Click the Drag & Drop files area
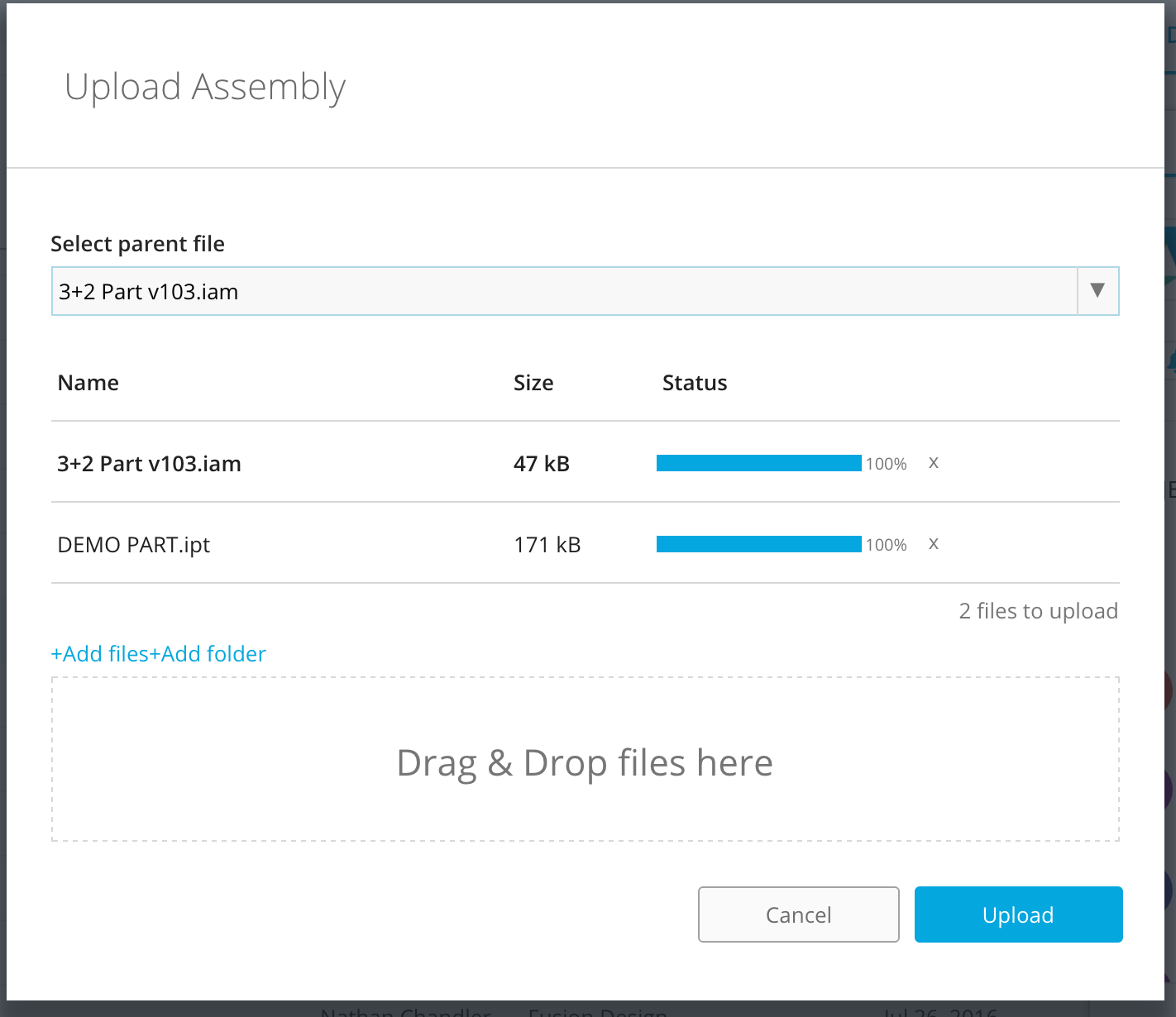The image size is (1176, 1017). 586,759
